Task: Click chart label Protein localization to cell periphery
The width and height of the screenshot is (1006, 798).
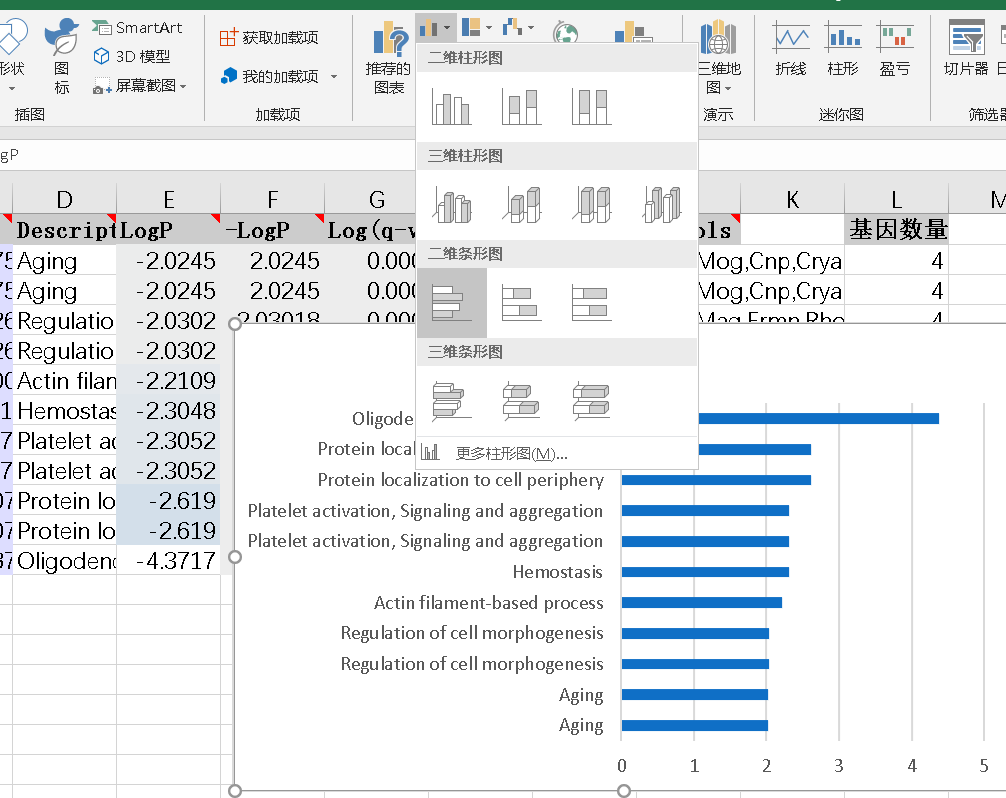Action: click(461, 480)
